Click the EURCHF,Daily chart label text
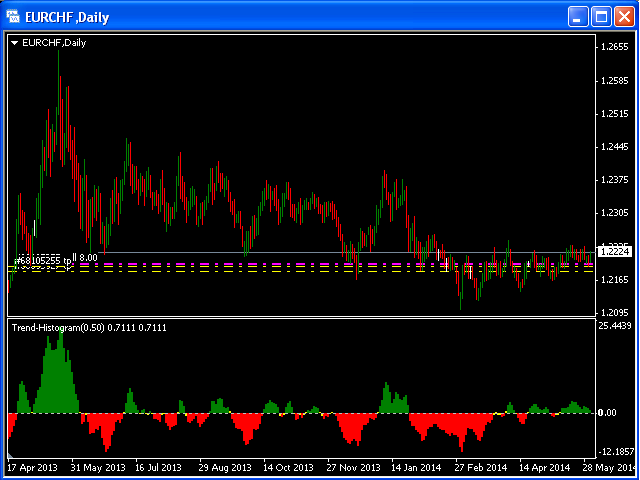The image size is (640, 480). pos(54,42)
